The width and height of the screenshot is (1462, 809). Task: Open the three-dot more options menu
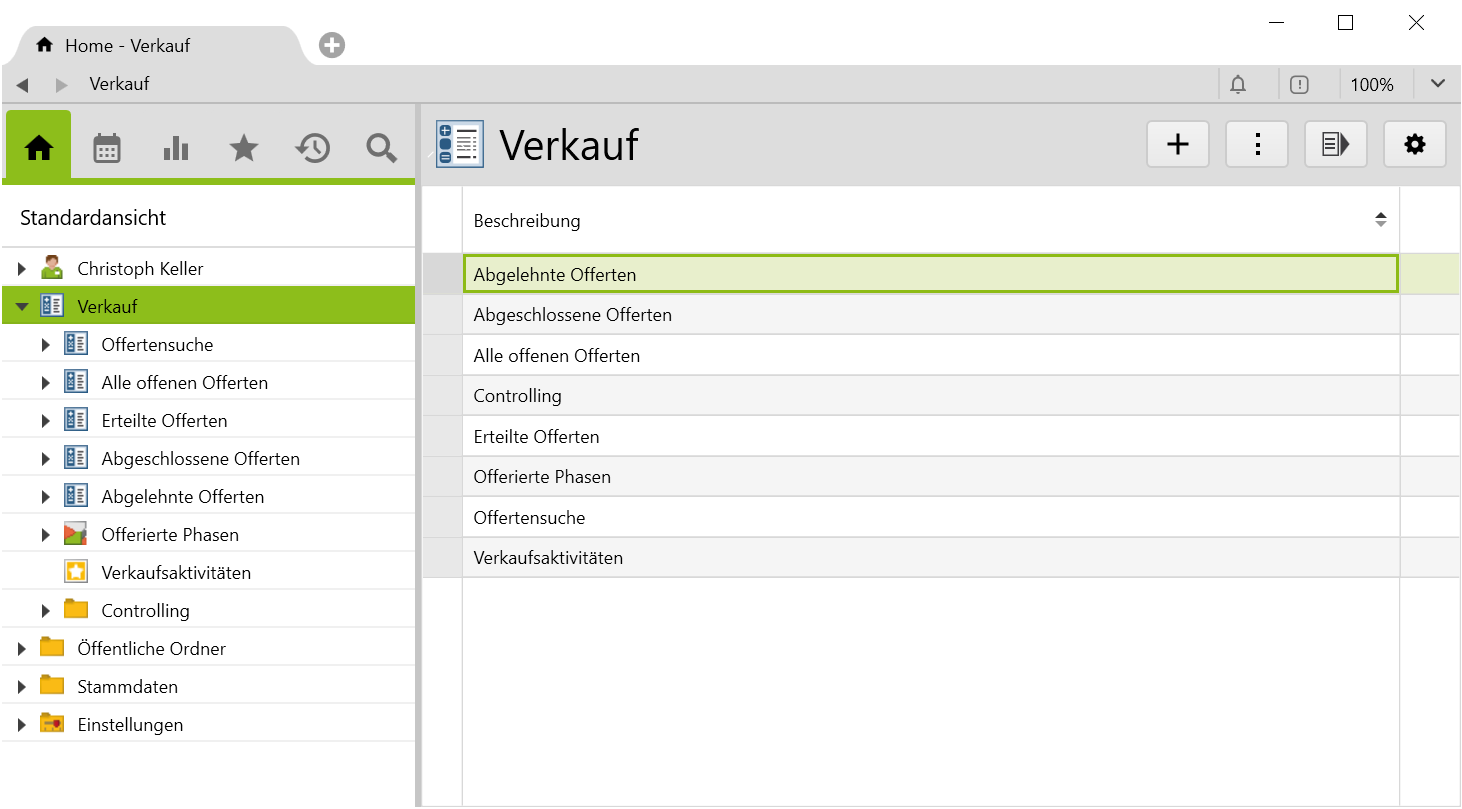tap(1257, 145)
